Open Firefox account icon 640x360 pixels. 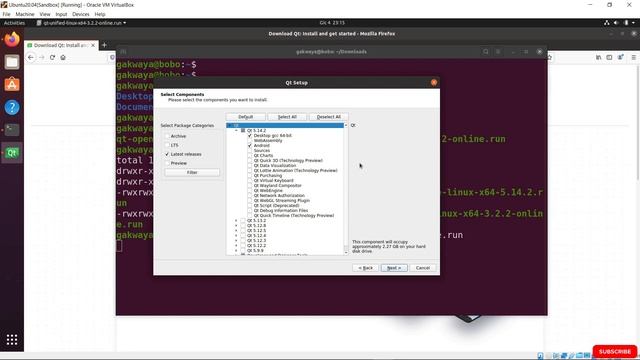[x=620, y=58]
